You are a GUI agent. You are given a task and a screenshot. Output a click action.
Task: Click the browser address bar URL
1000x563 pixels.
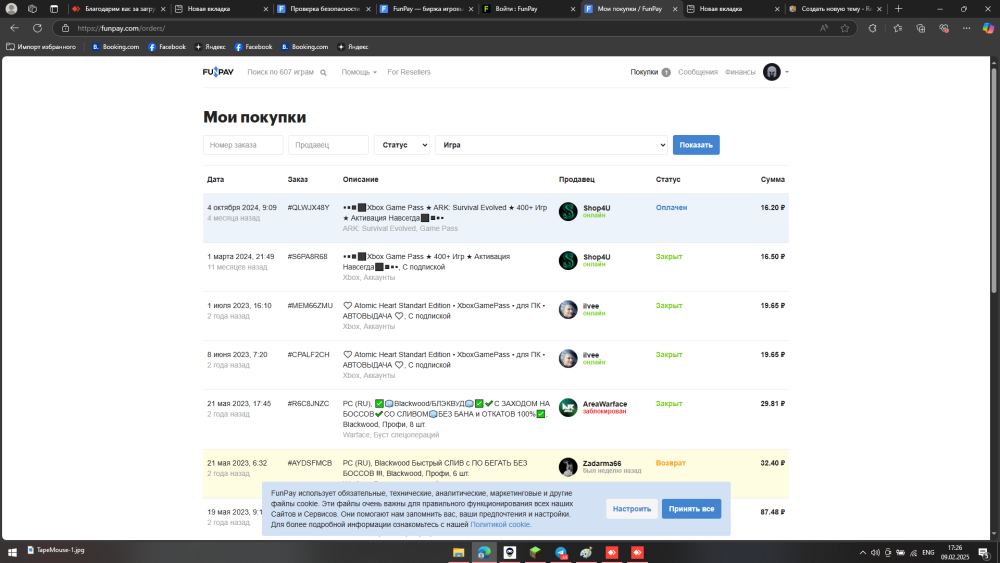[121, 28]
